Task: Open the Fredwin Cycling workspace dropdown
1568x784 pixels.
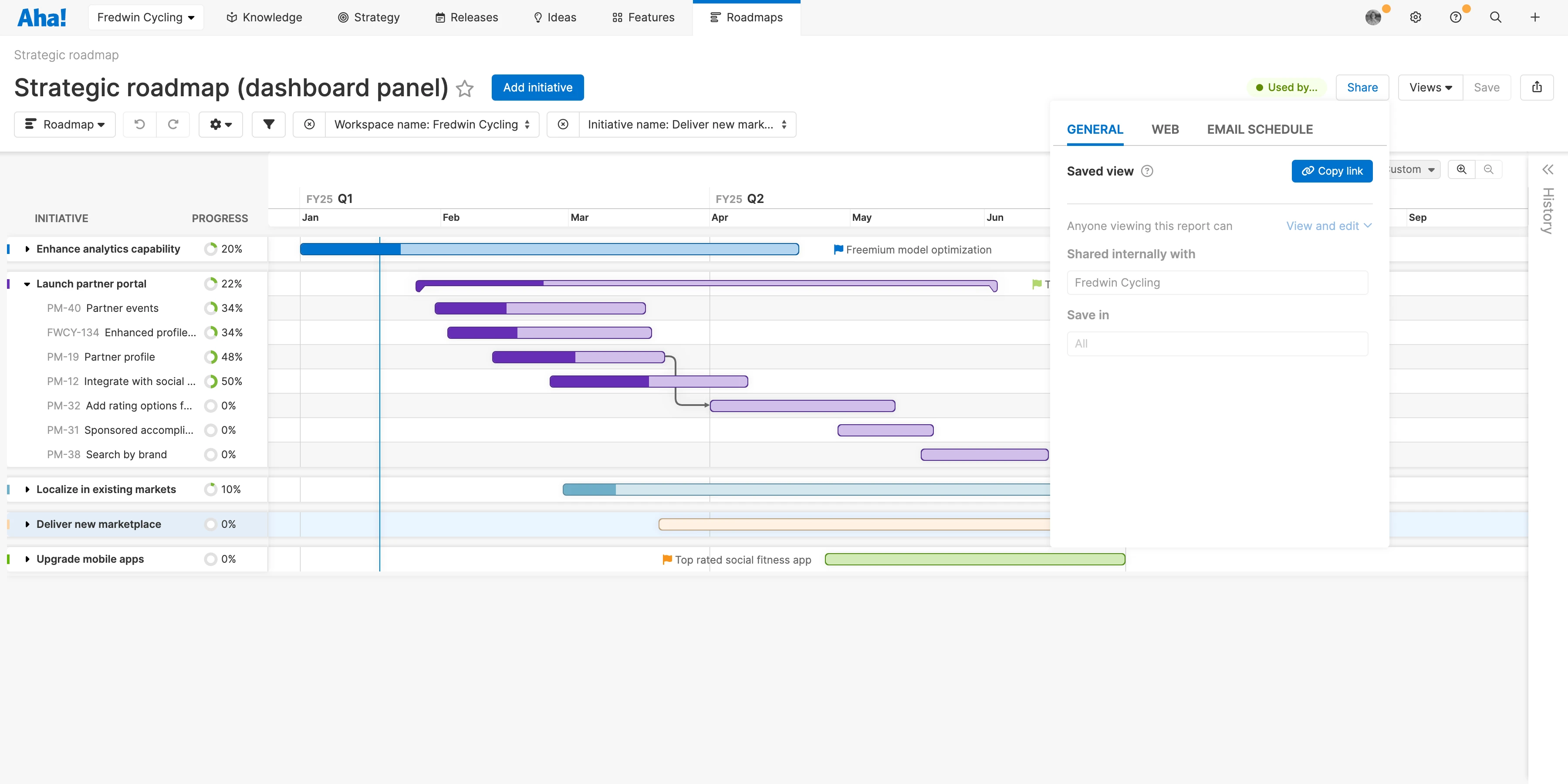Action: click(x=145, y=17)
